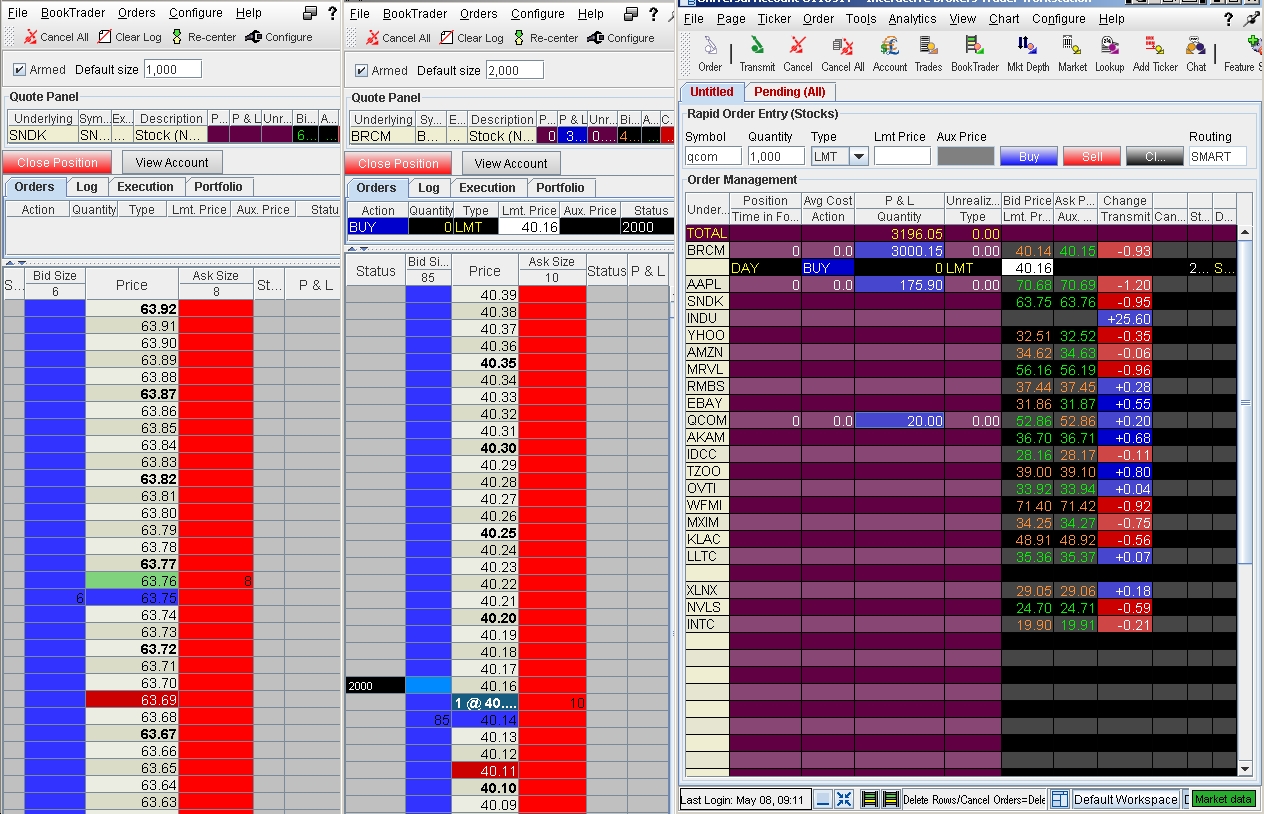Open the Trades toolbar icon

tap(928, 53)
